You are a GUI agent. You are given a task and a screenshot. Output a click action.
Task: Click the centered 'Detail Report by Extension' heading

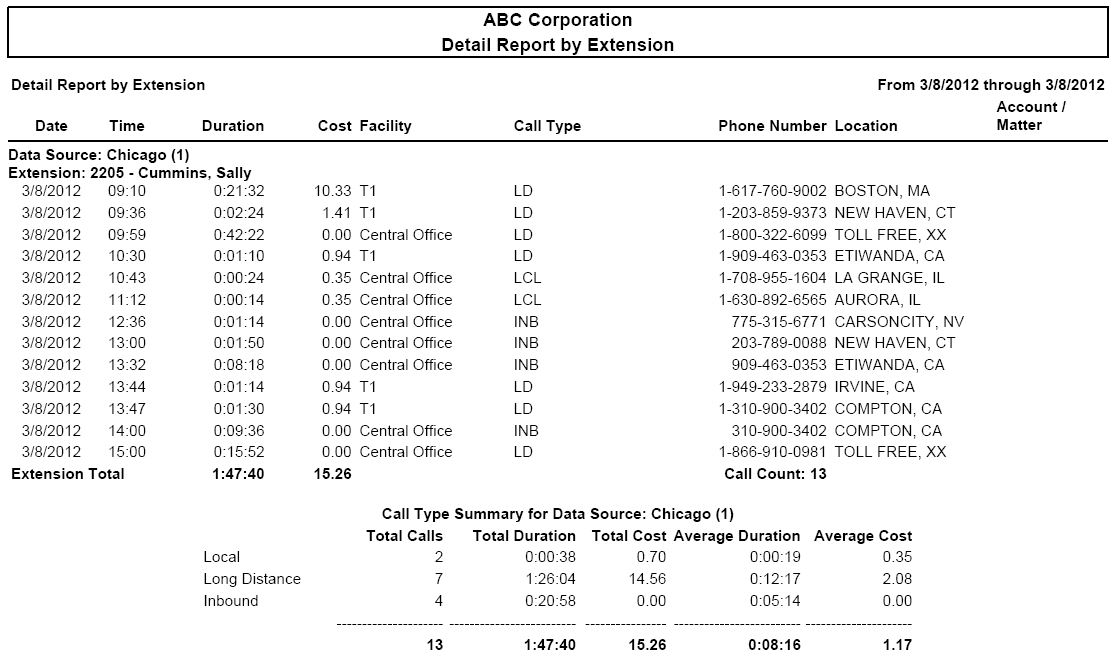point(558,45)
